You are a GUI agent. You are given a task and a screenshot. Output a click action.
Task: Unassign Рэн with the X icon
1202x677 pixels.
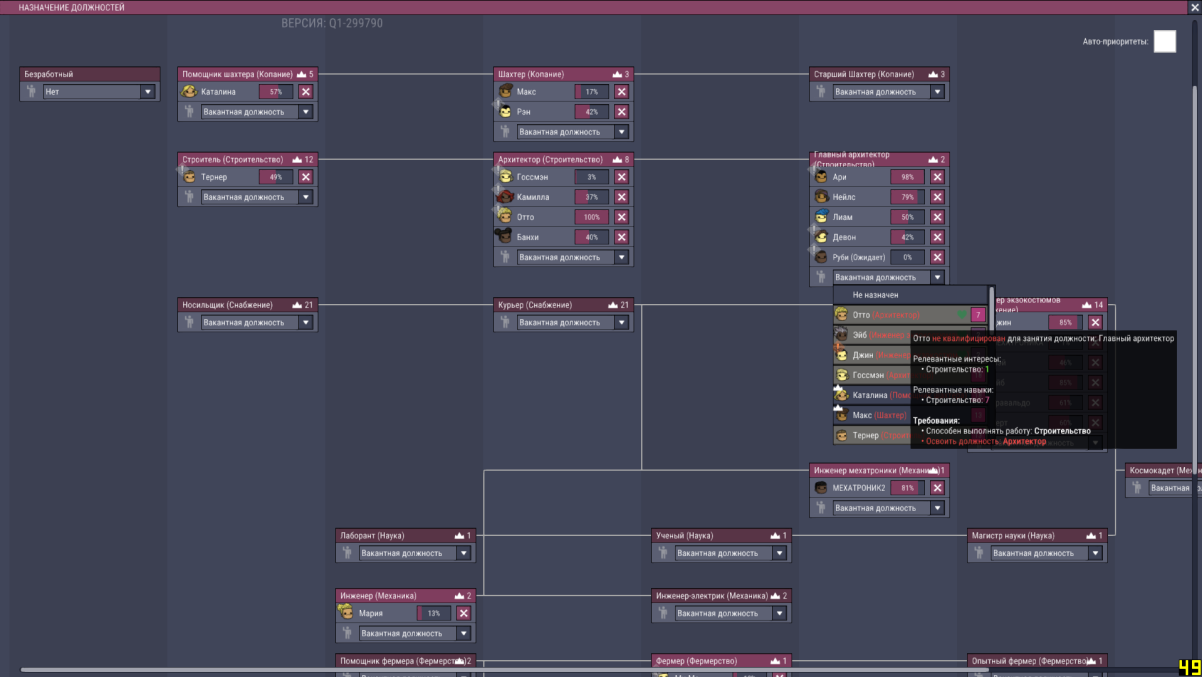[622, 112]
